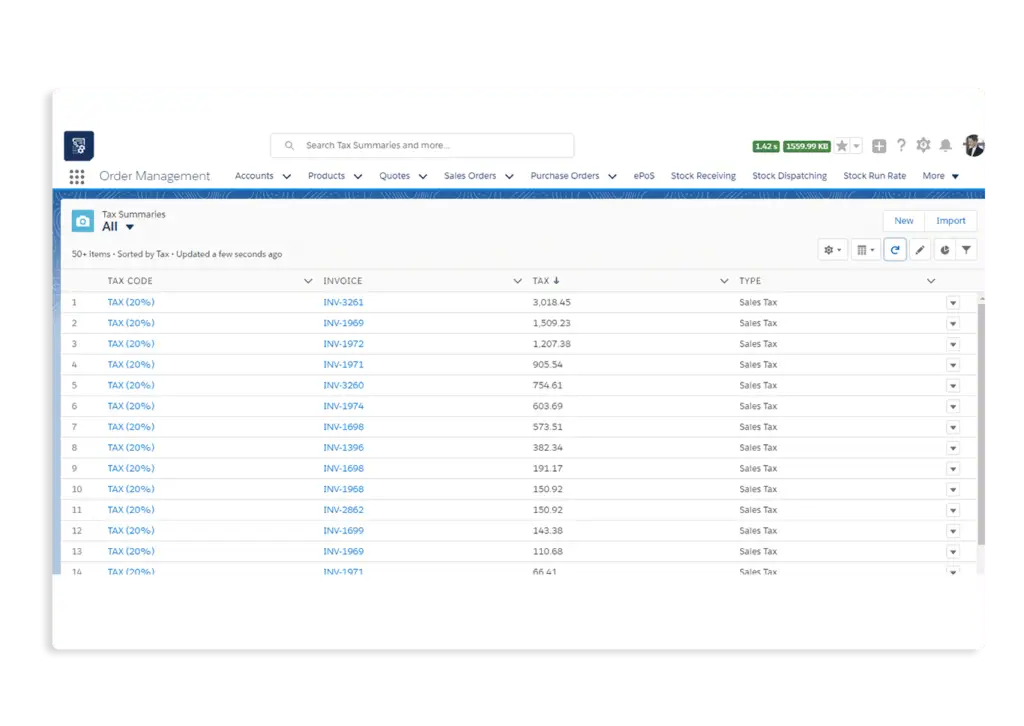This screenshot has width=1024, height=726.
Task: Open the TAX (20%) link in row 1
Action: (131, 302)
